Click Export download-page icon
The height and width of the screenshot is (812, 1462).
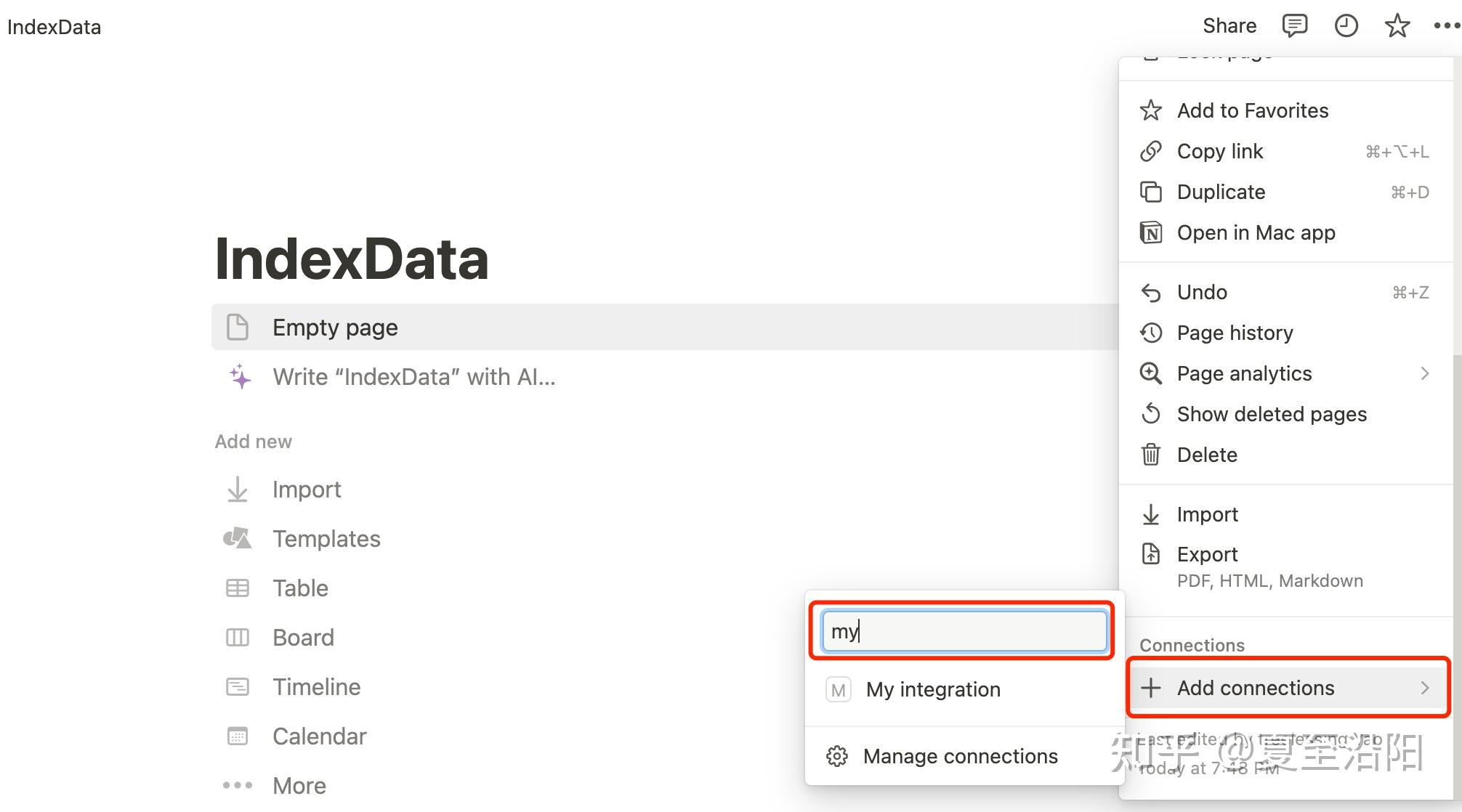(1150, 554)
